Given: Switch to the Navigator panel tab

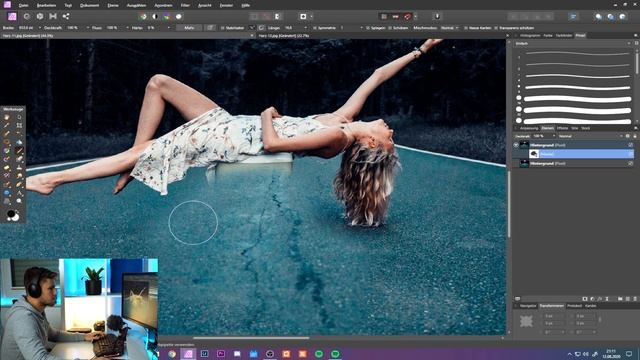Looking at the screenshot, I should [528, 306].
